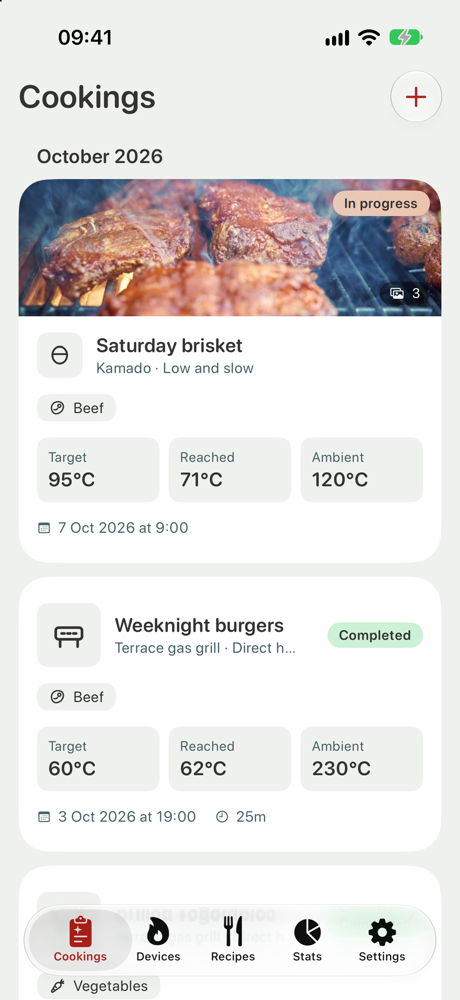
Task: Tap the Kamado grill icon beside Saturday brisket
Action: tap(59, 355)
